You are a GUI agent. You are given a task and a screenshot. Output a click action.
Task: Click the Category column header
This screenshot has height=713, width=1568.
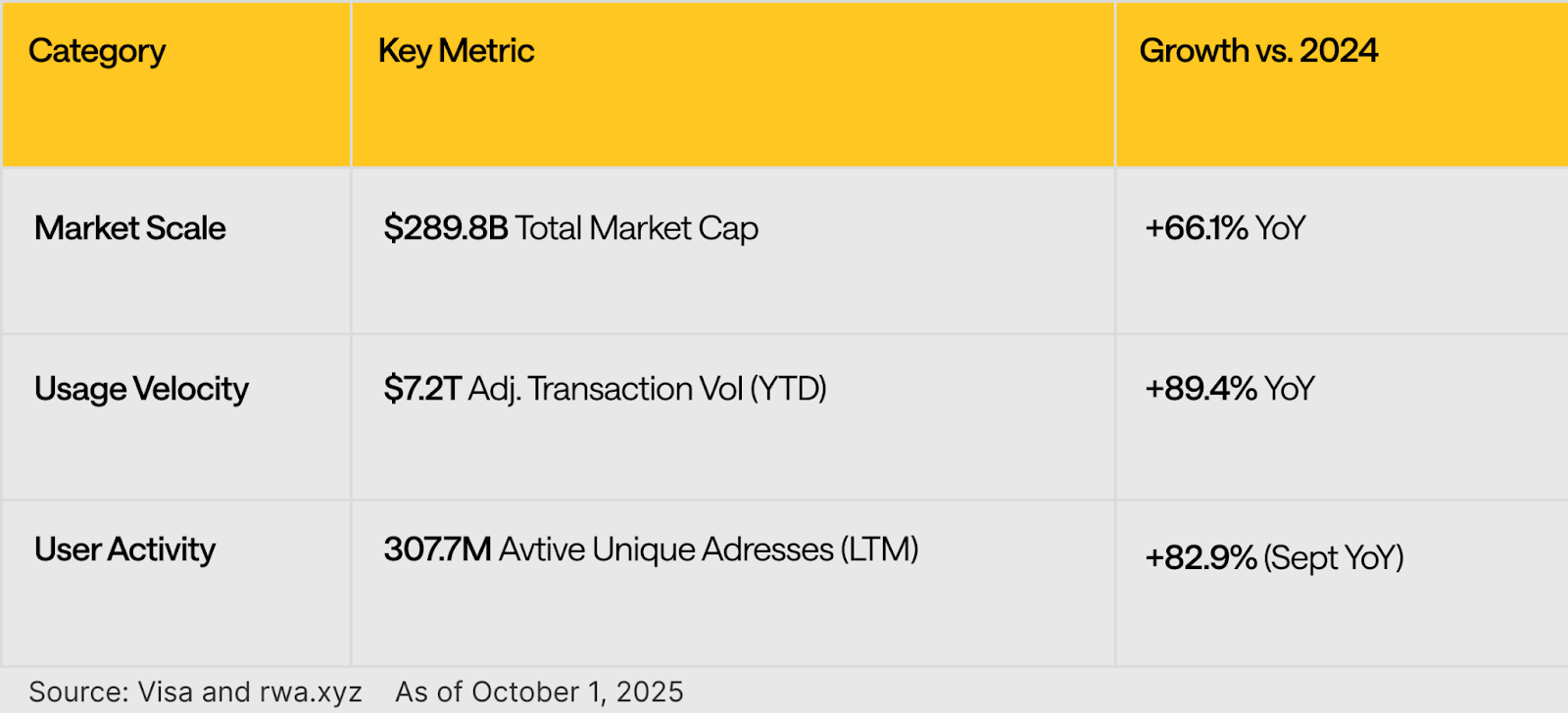[x=97, y=51]
